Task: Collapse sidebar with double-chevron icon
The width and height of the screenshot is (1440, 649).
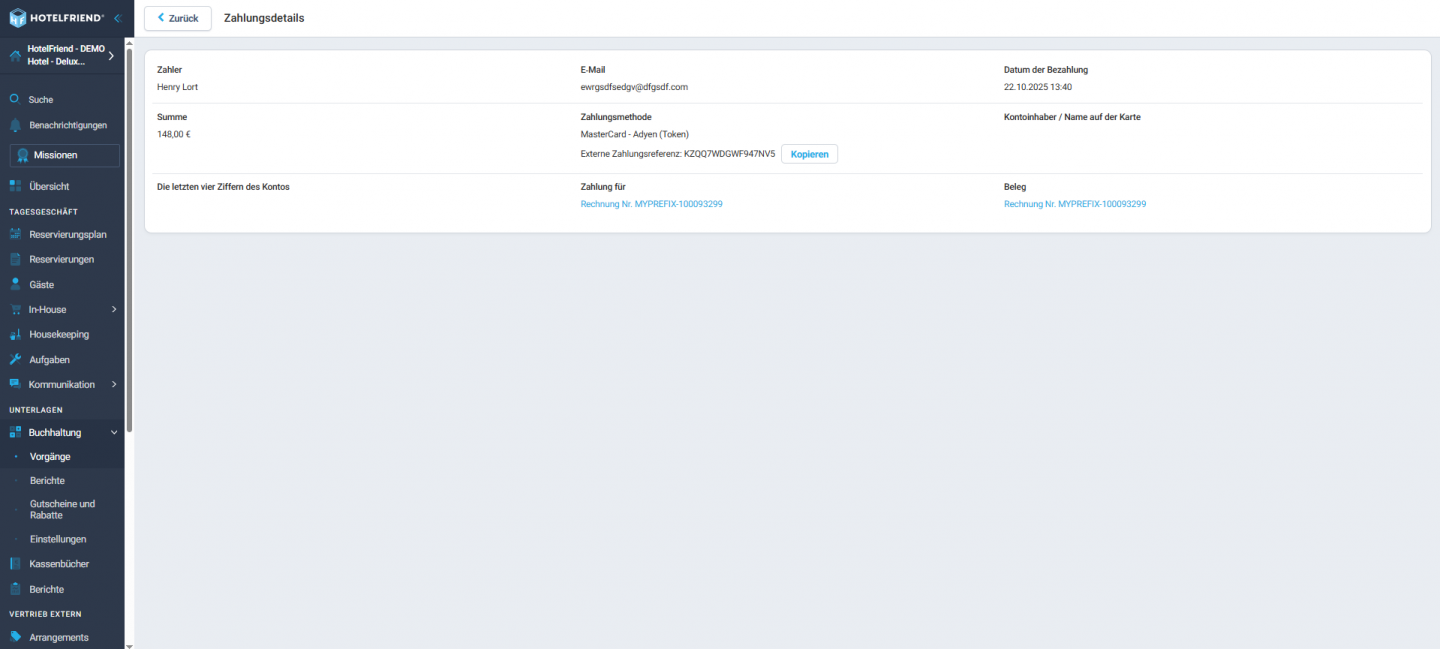Action: (117, 18)
